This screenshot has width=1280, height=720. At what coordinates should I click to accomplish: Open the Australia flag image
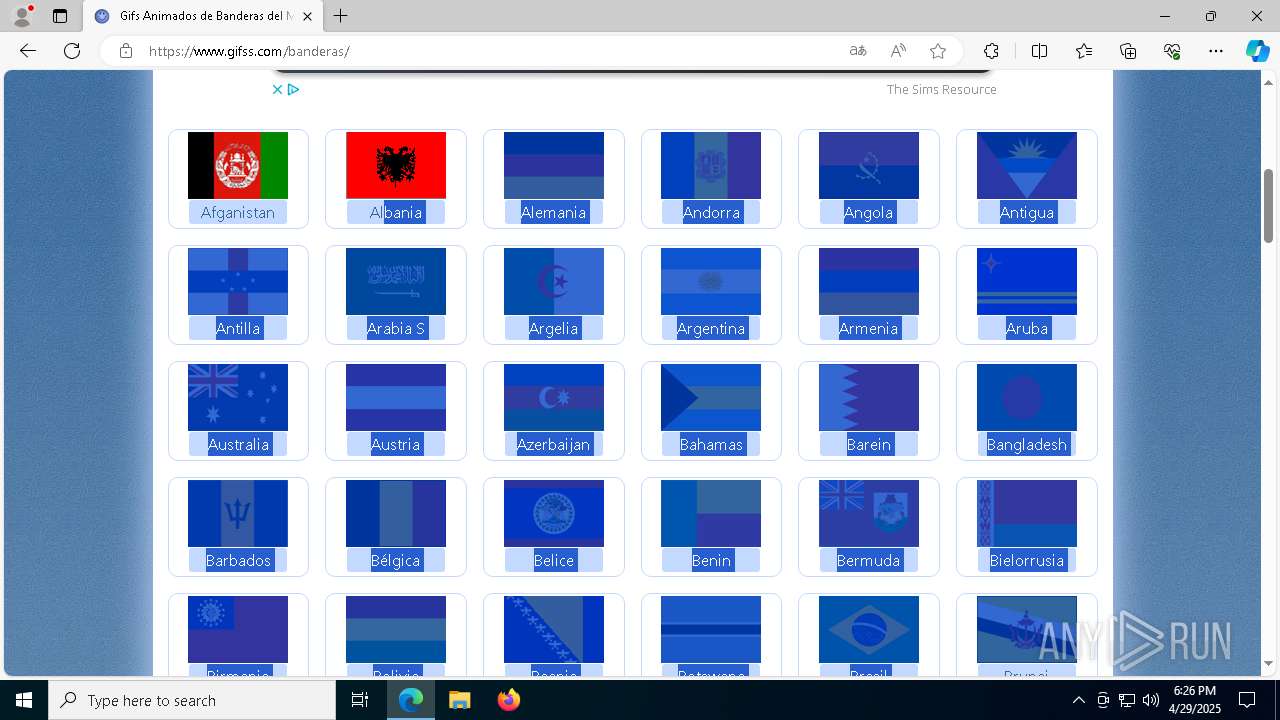[238, 398]
